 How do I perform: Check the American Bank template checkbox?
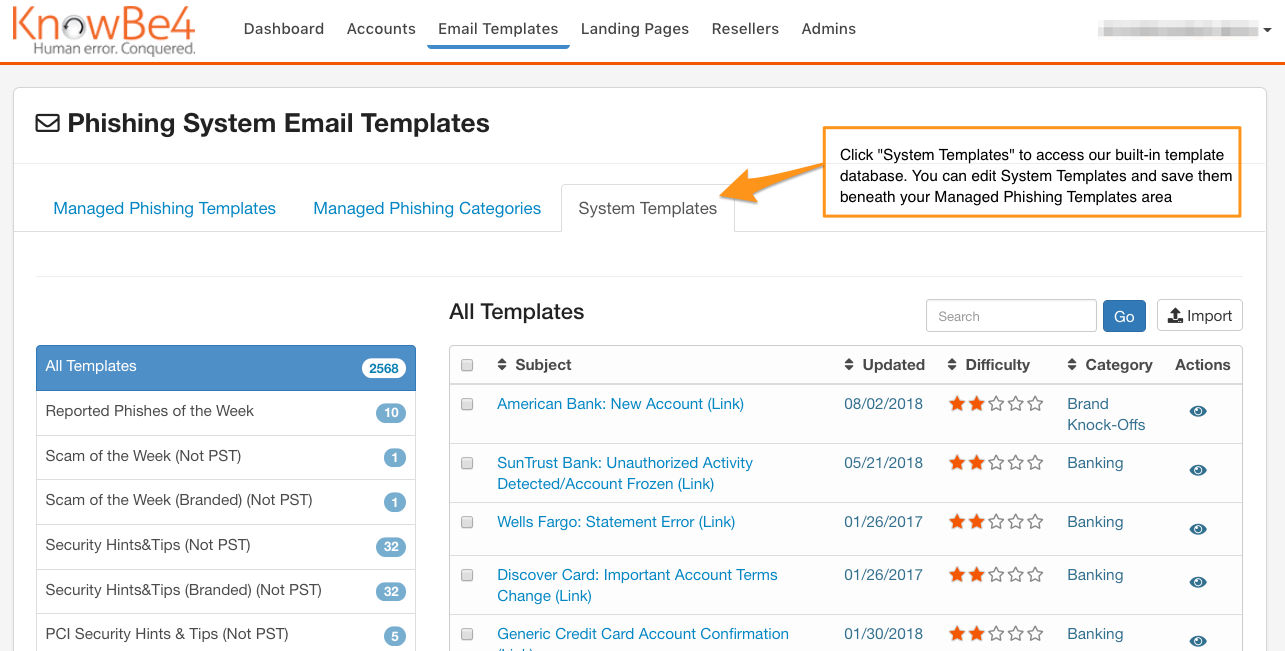tap(467, 404)
